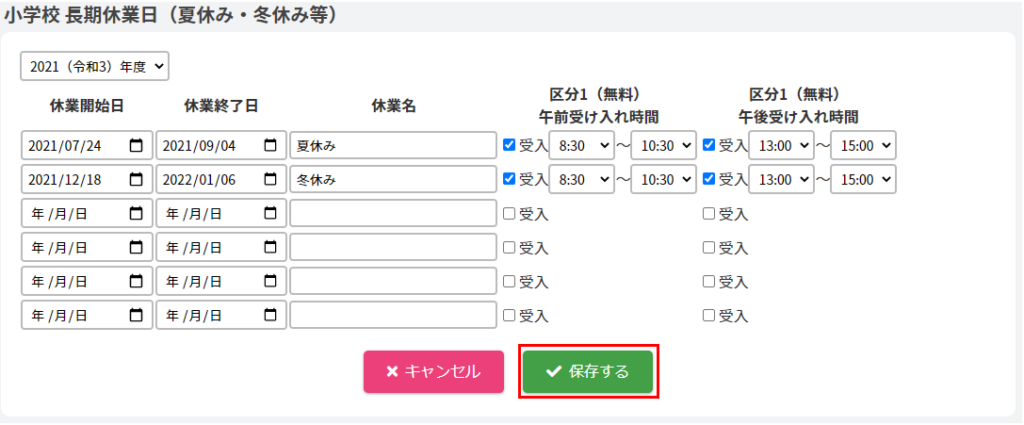Expand 夏休み afternoon start time 13:00 dropdown

781,146
